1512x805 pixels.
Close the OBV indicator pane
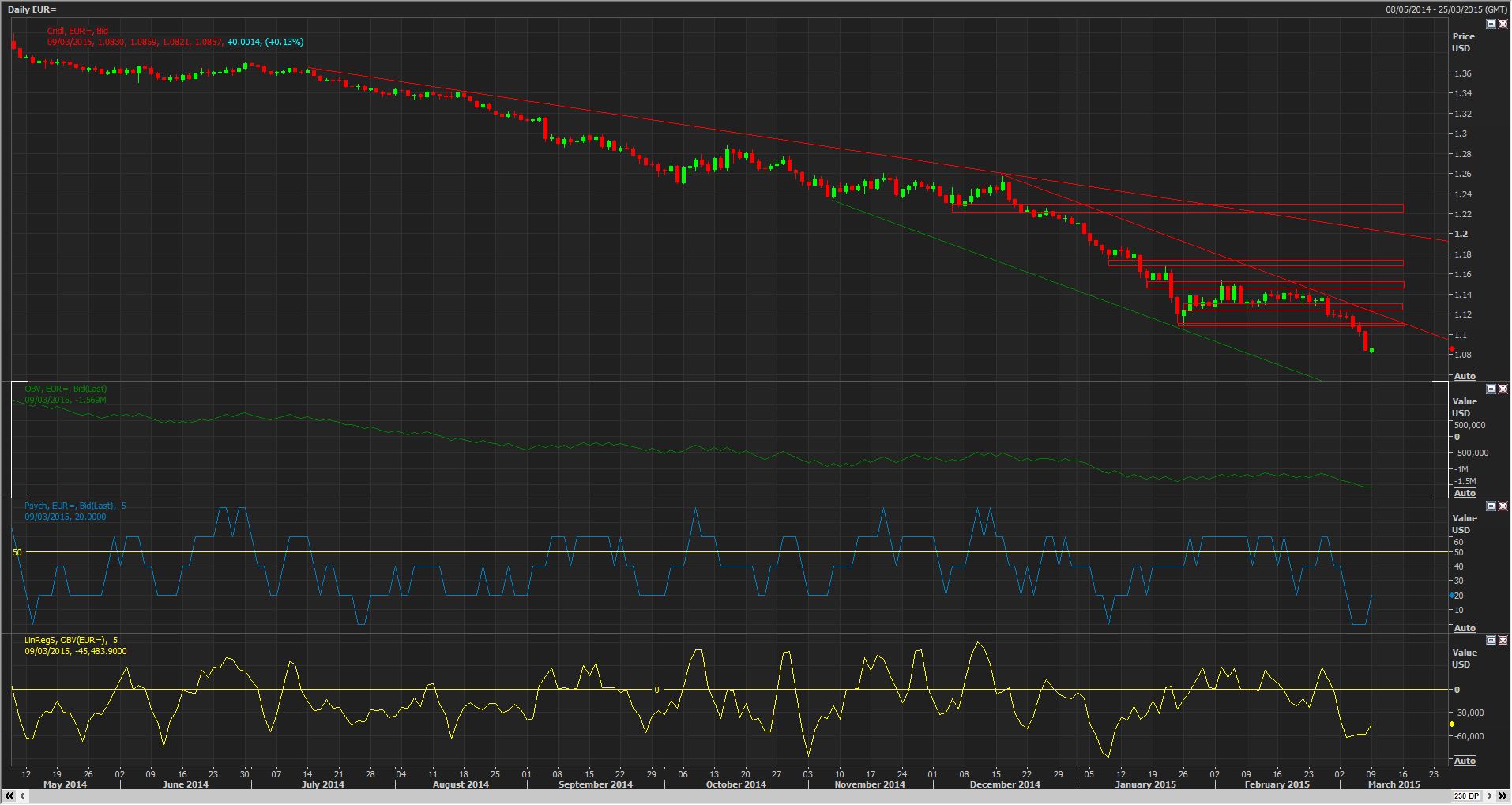[x=1503, y=389]
